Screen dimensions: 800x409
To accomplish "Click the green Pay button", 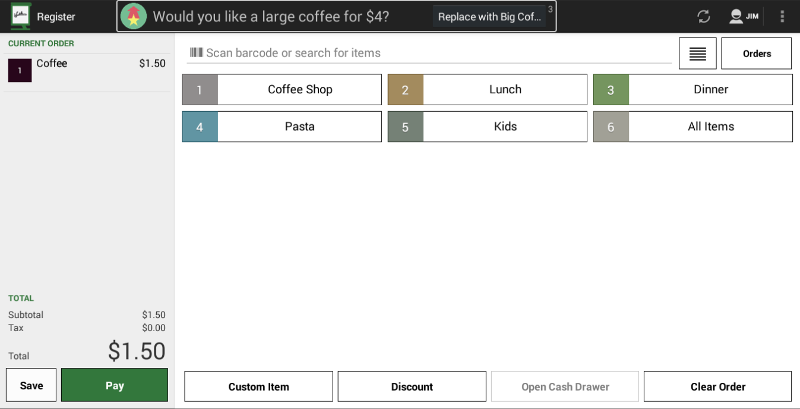I will [x=114, y=386].
